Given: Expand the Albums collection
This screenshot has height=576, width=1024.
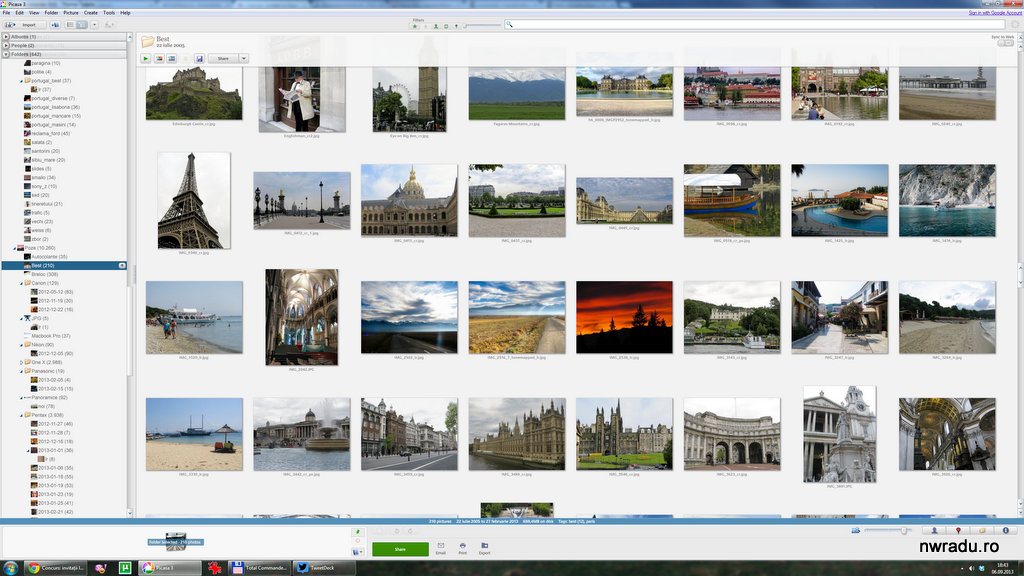Looking at the screenshot, I should click(x=6, y=37).
